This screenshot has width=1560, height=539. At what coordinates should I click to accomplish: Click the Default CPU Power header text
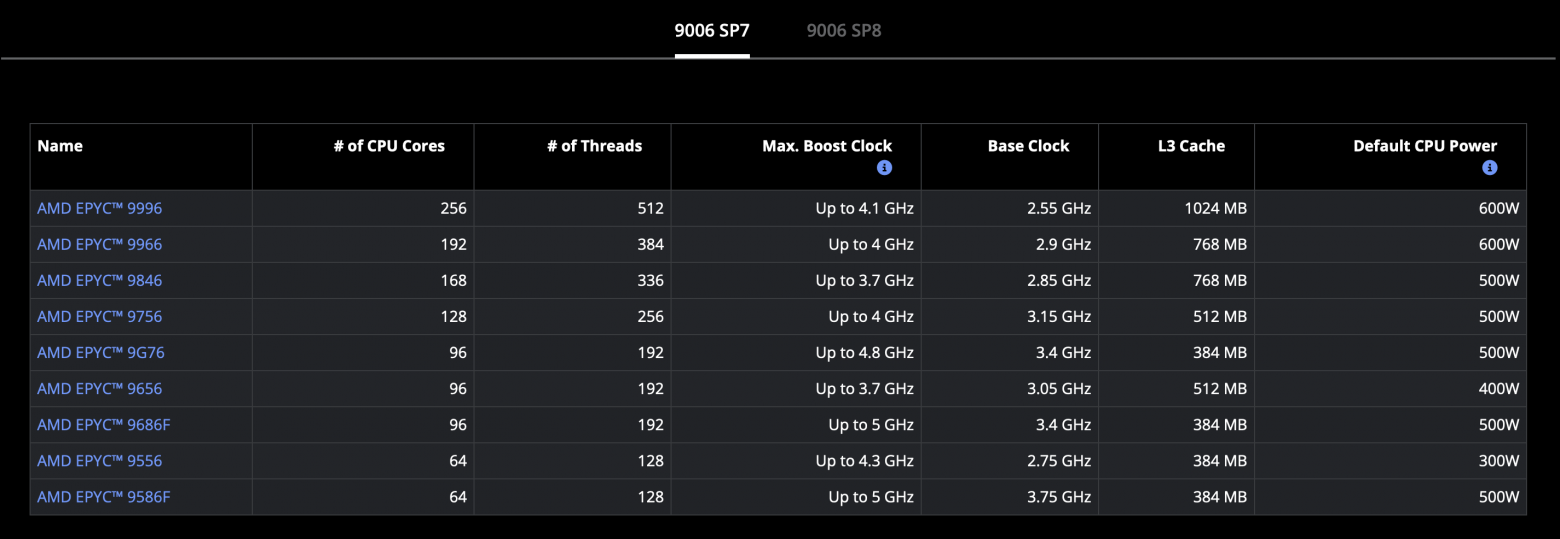[x=1425, y=146]
